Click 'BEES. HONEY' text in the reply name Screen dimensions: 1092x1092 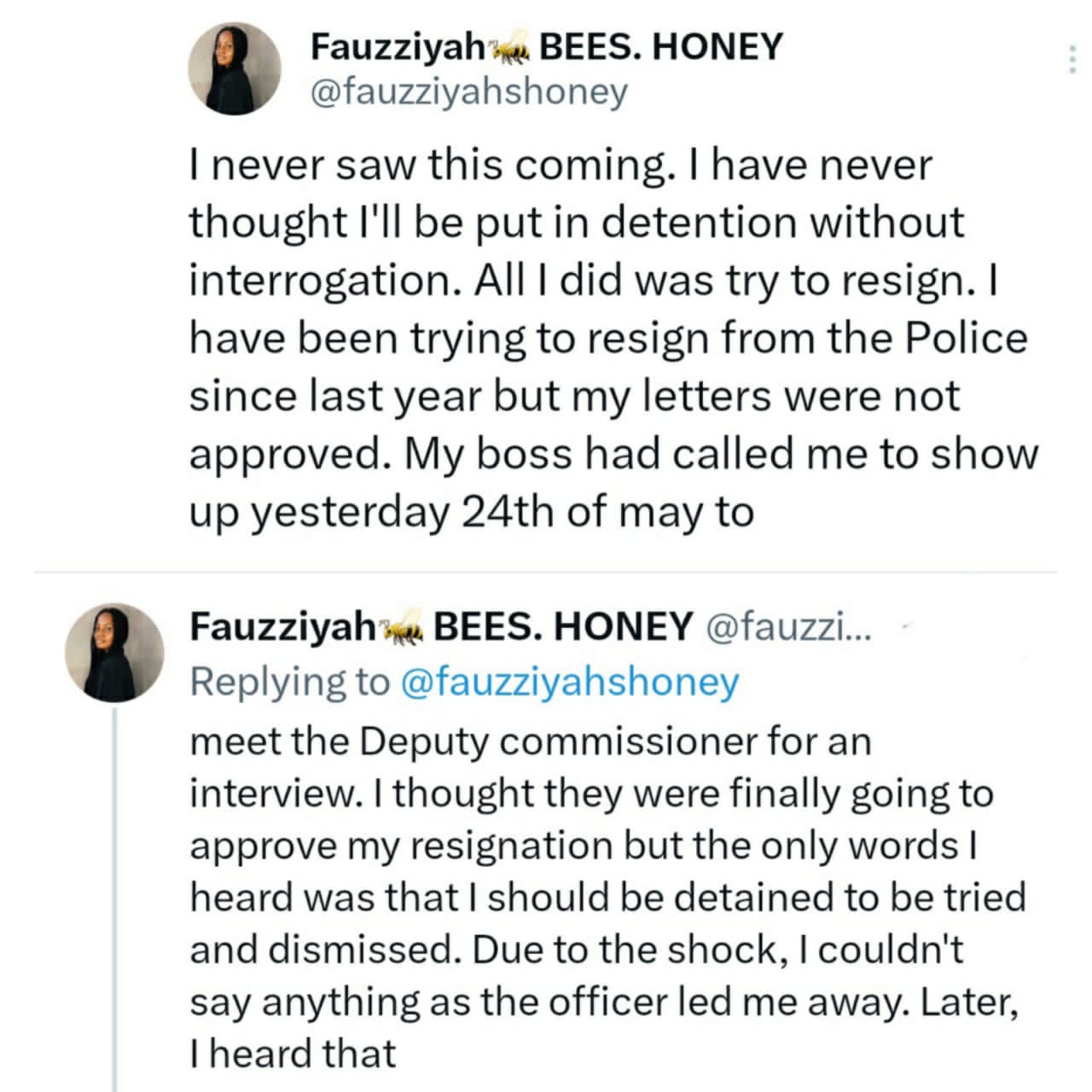(563, 627)
